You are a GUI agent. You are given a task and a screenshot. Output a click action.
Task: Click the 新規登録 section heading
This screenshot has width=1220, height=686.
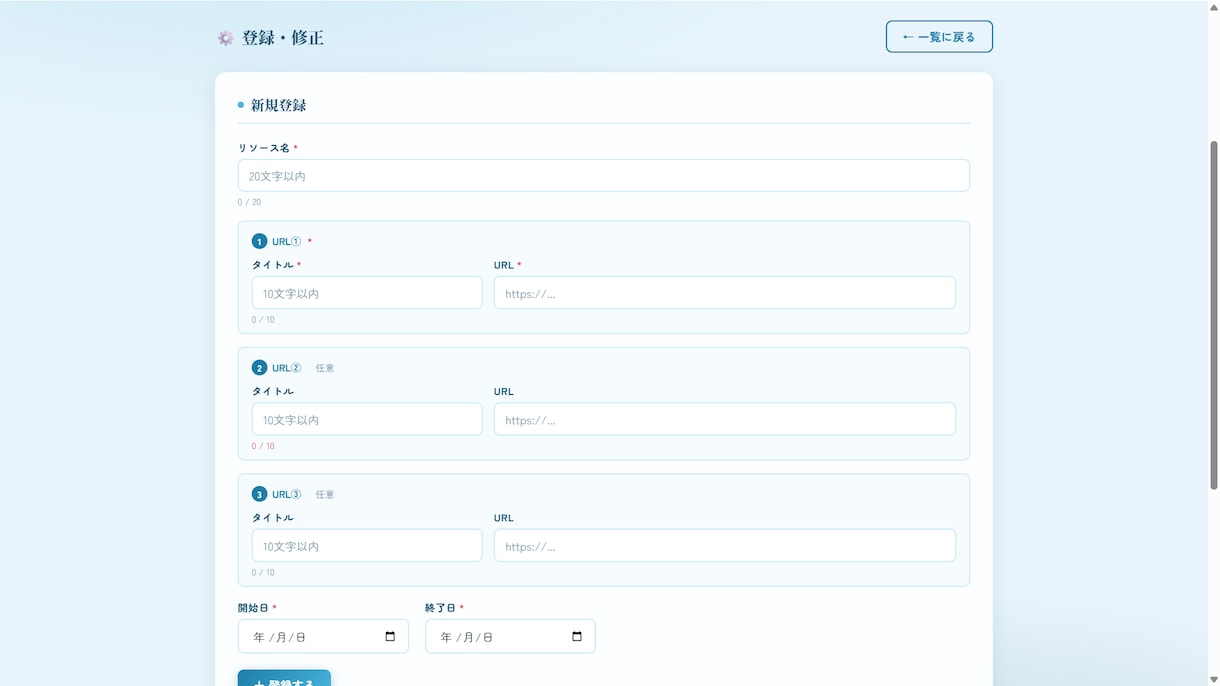278,105
